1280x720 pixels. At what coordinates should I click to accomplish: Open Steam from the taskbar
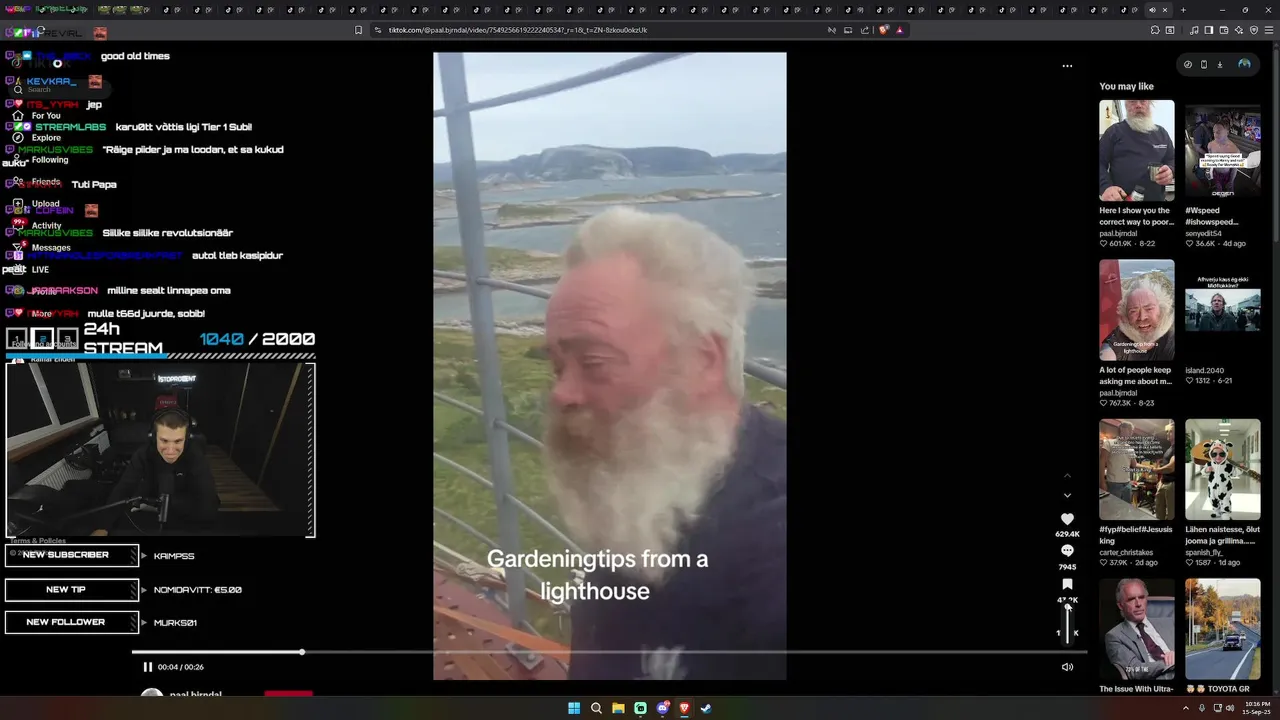coord(706,708)
